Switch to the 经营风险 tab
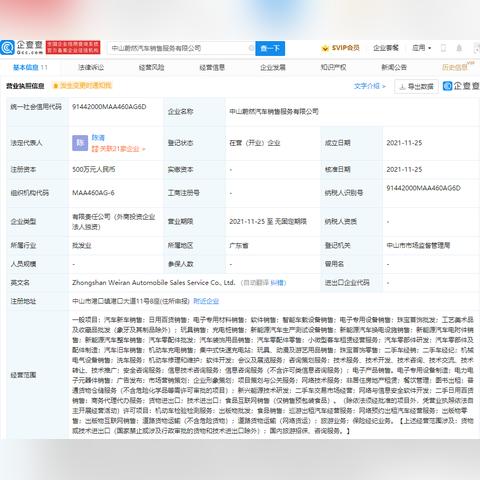Viewport: 480px width, 480px height. click(x=151, y=67)
